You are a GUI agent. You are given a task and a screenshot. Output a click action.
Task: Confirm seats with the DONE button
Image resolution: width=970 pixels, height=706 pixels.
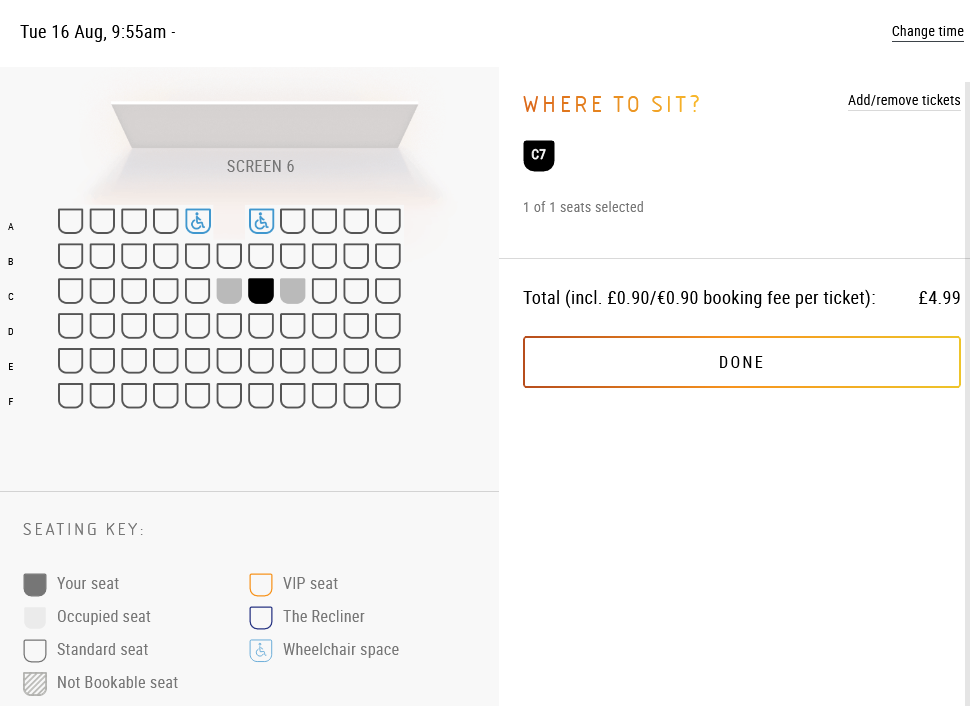742,362
